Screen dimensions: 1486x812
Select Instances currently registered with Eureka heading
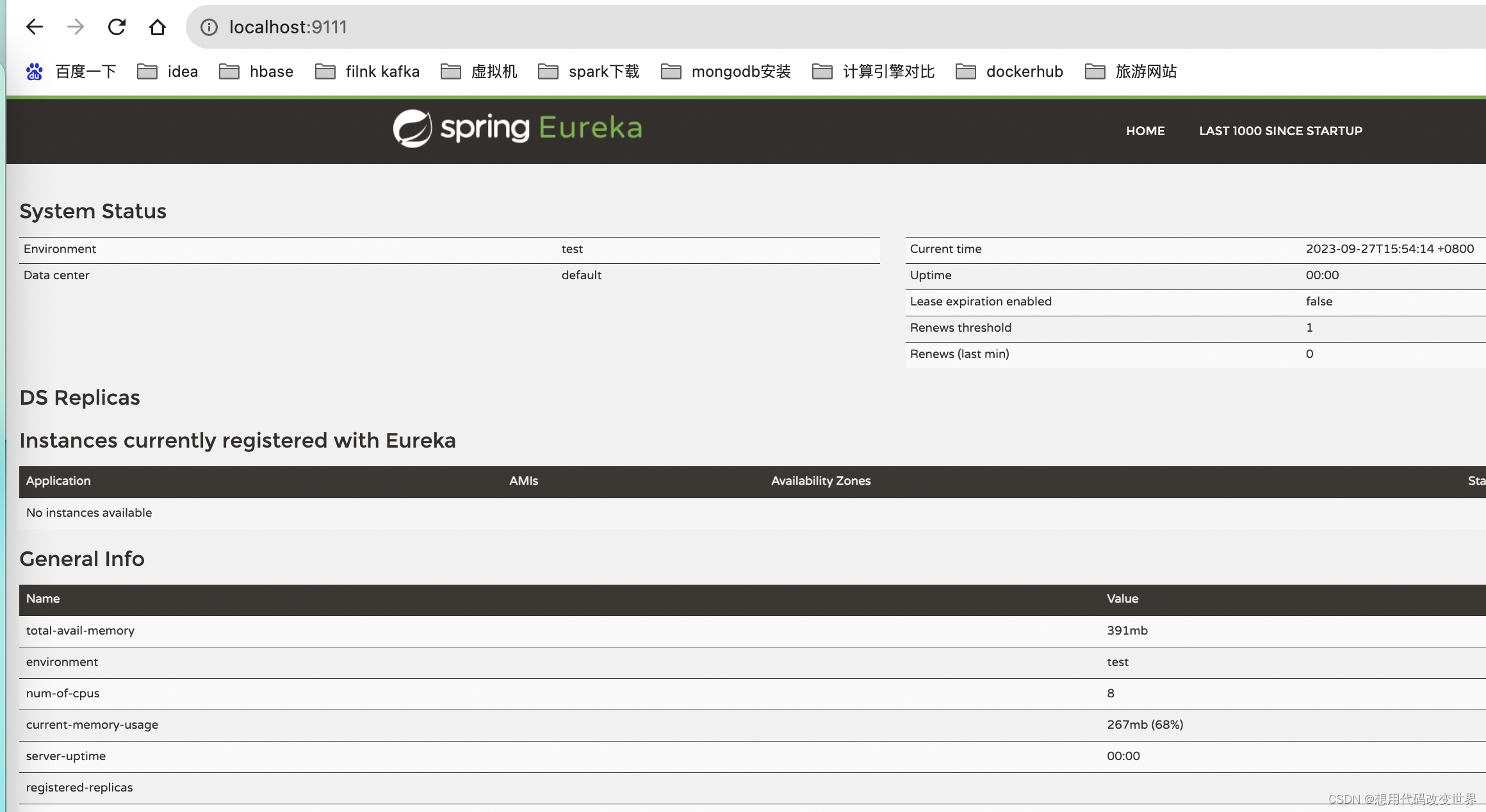[x=238, y=440]
